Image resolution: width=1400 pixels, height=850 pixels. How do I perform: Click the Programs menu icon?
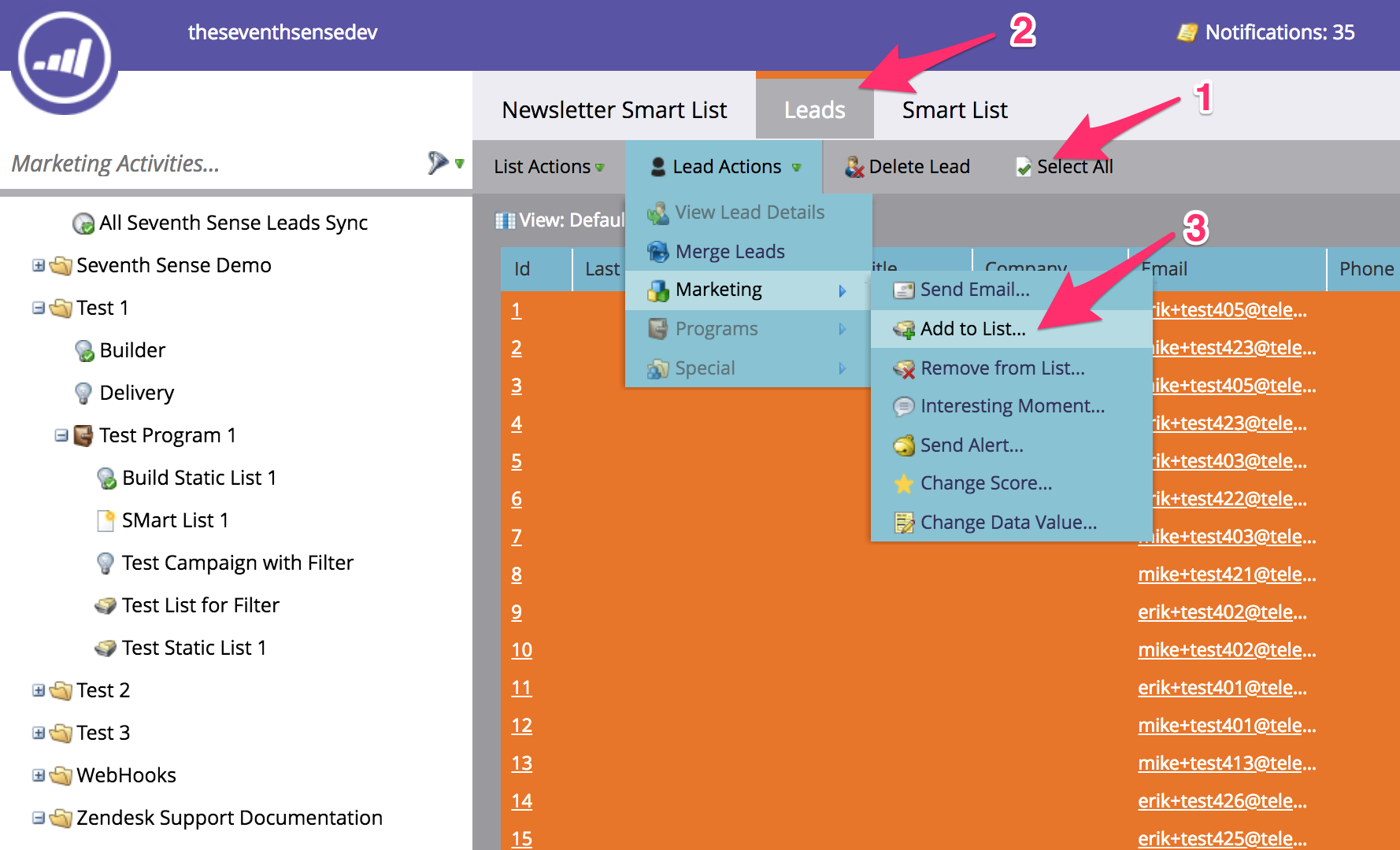[657, 329]
